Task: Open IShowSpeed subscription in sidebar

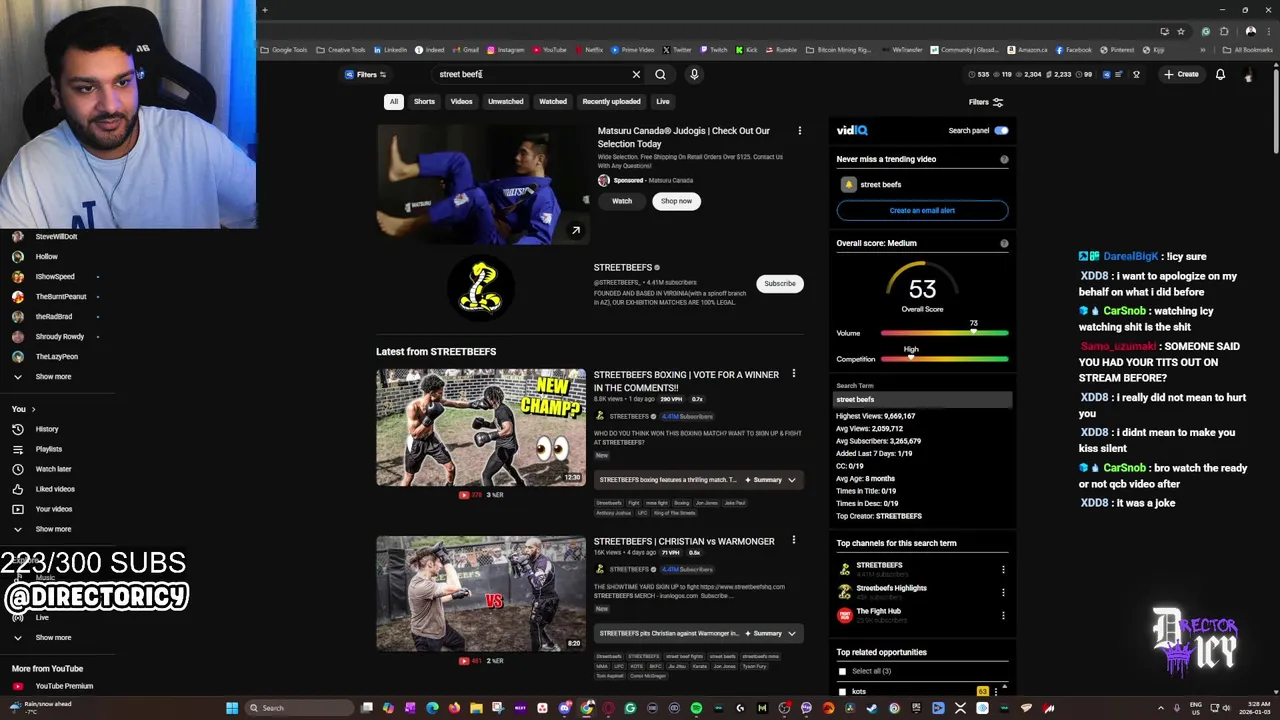Action: tap(55, 276)
